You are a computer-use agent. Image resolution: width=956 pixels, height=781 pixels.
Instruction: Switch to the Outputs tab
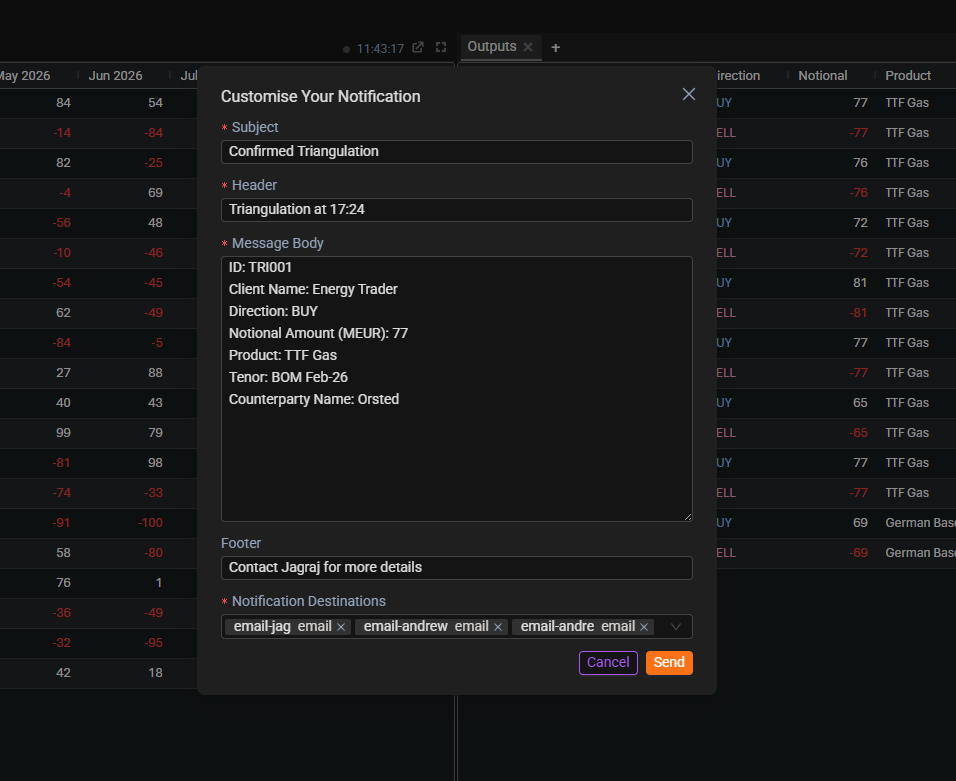pos(492,47)
